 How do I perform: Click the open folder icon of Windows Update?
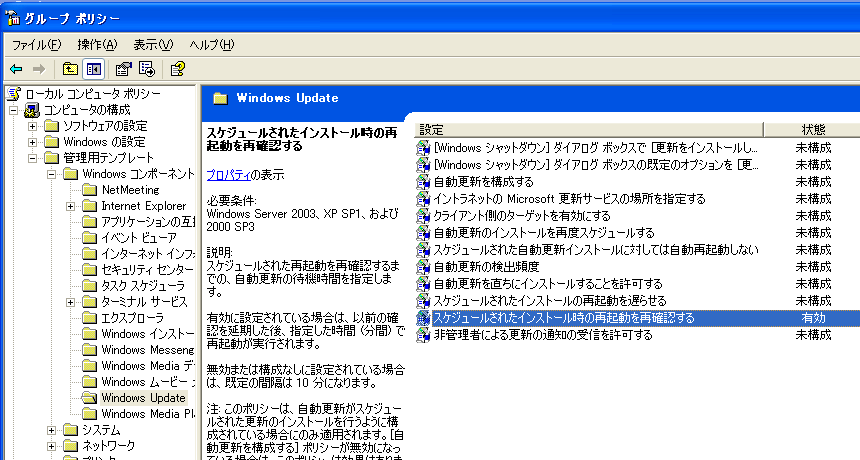(x=89, y=397)
